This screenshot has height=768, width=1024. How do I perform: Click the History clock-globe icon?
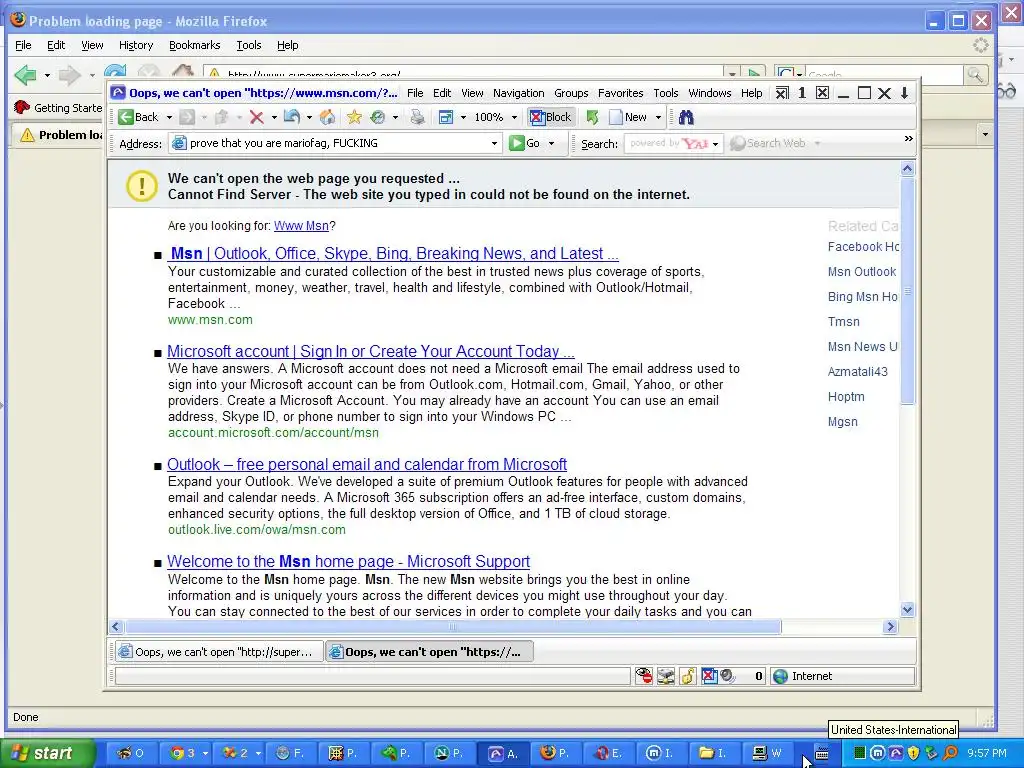tap(377, 117)
